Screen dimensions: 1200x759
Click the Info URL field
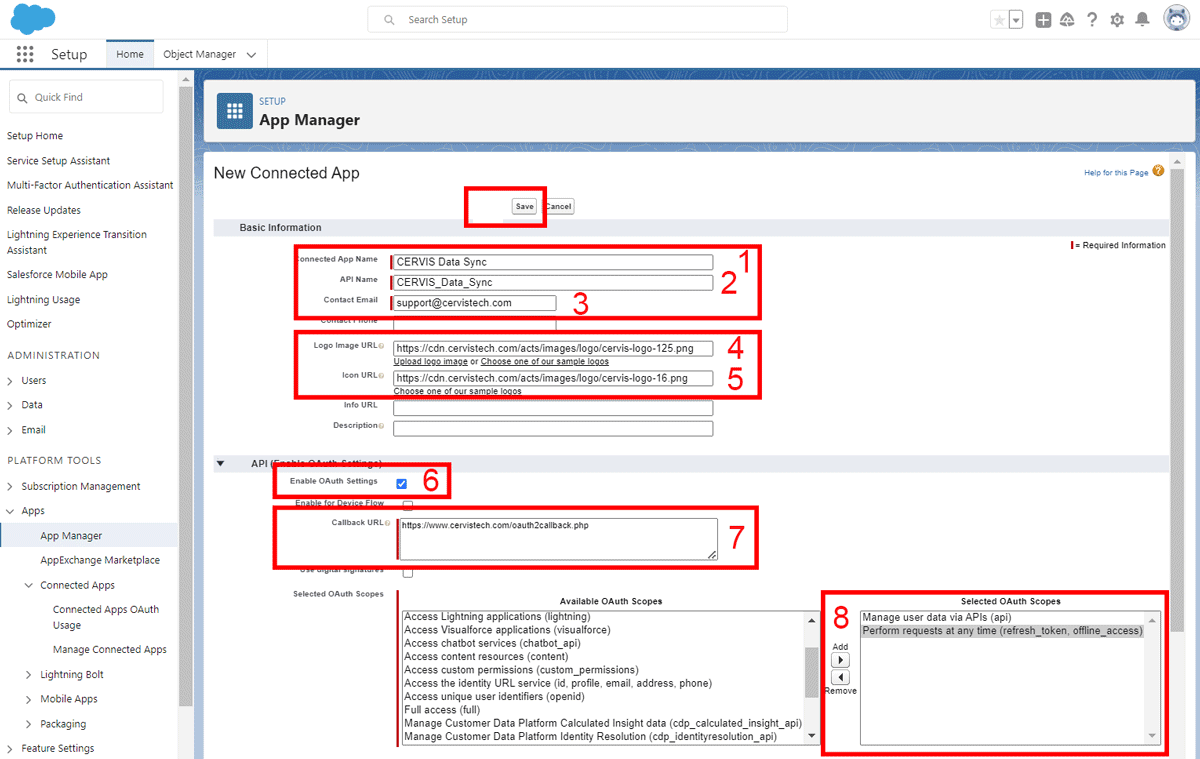[x=553, y=408]
